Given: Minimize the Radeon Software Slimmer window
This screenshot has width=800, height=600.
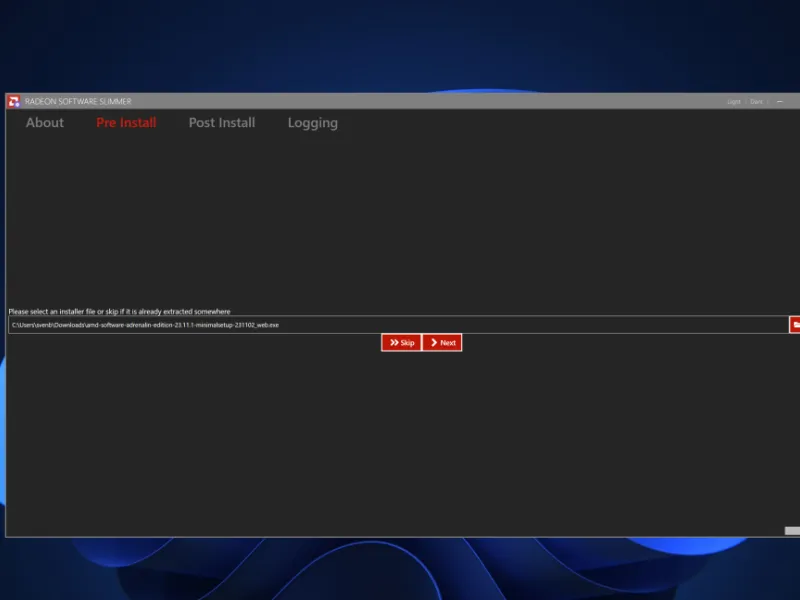Looking at the screenshot, I should coord(780,102).
